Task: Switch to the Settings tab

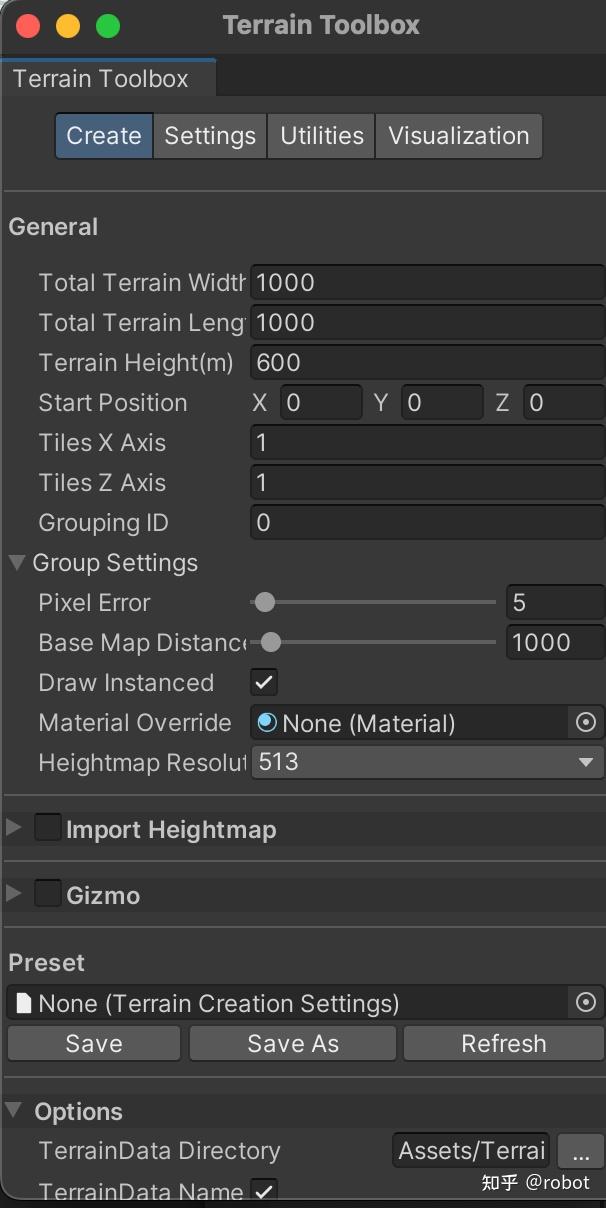Action: coord(210,136)
